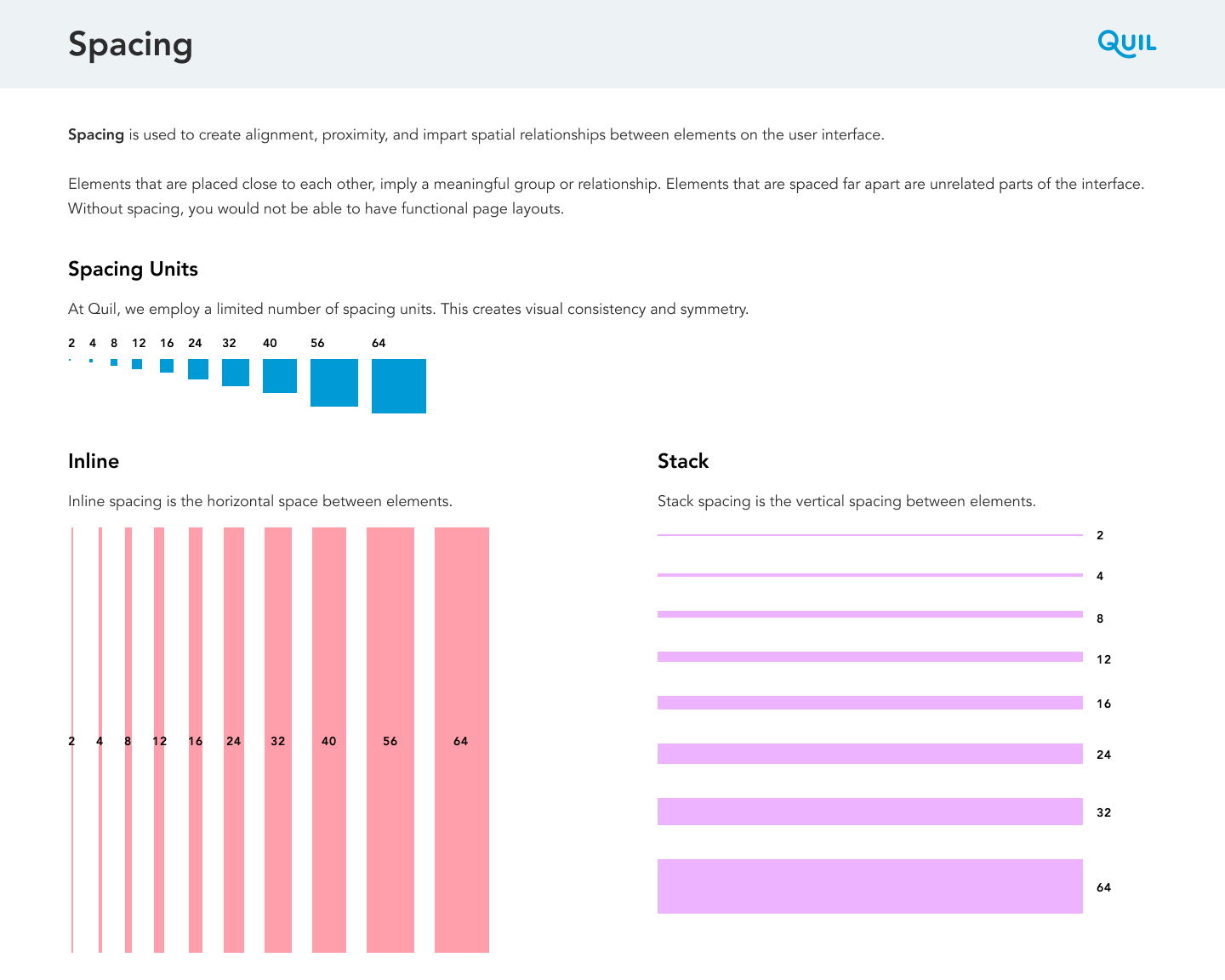The image size is (1225, 980).
Task: Click the purple 32 stack spacing bar
Action: point(869,812)
